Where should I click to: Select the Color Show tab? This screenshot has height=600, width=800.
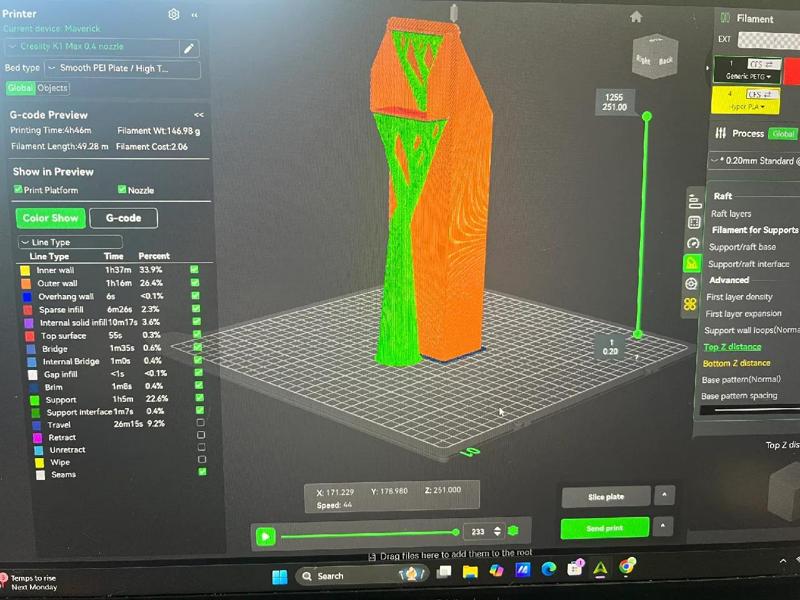pos(51,218)
